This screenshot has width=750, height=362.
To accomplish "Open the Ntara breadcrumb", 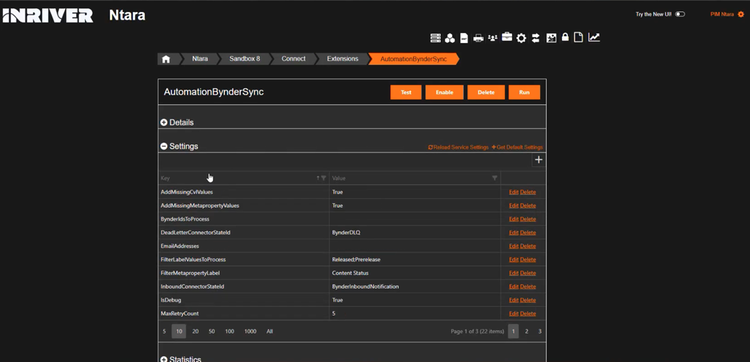I will [x=200, y=59].
